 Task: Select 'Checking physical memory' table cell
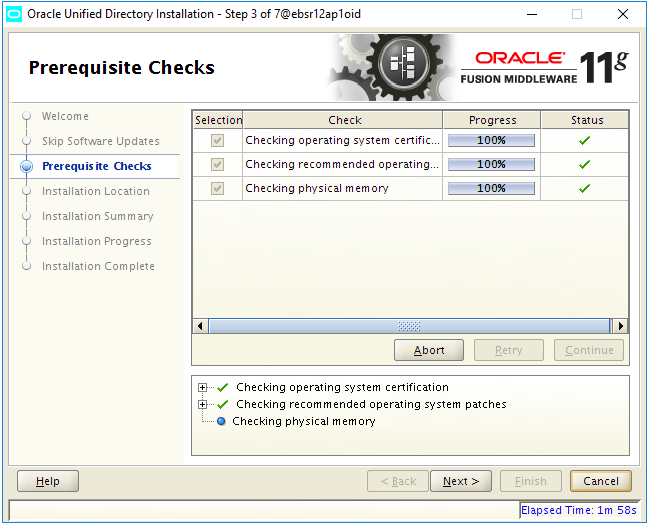pos(343,189)
